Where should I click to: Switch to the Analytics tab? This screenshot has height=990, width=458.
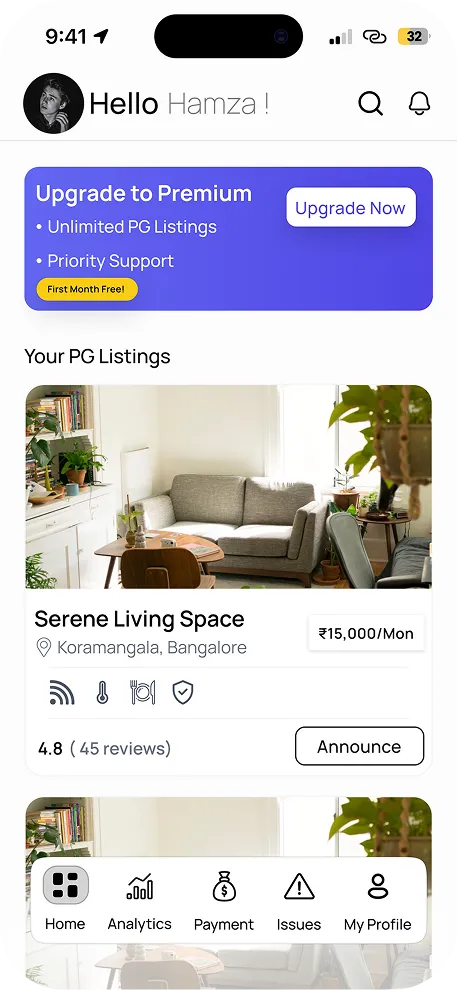coord(140,901)
